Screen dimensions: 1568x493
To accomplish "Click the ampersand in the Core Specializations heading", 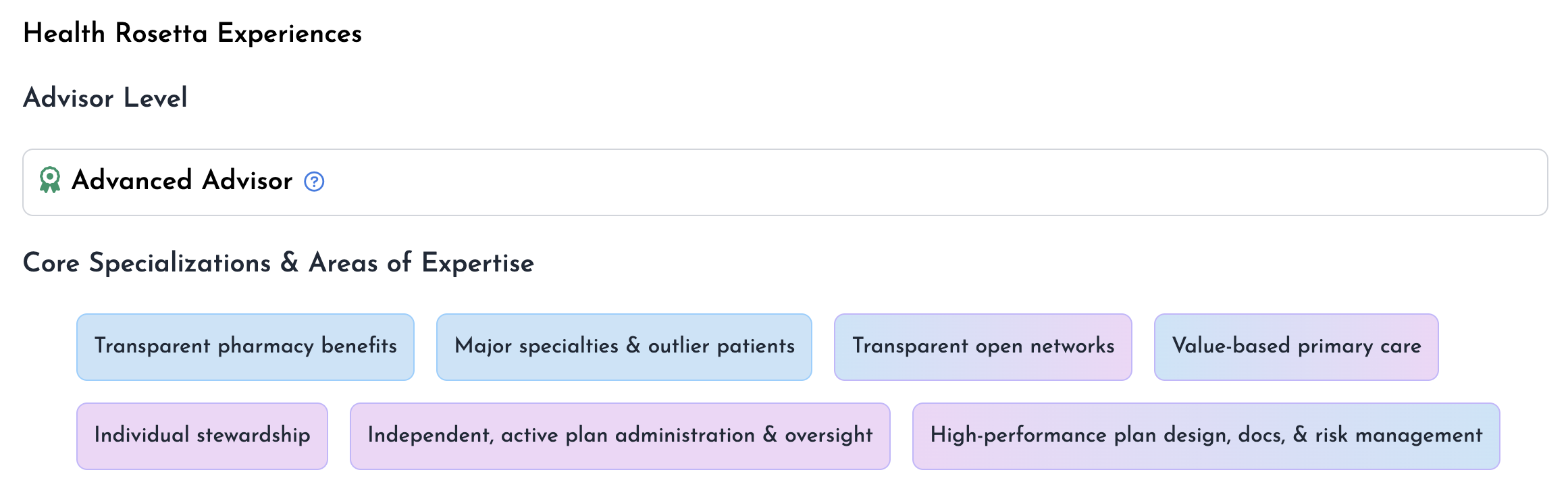I will click(290, 263).
